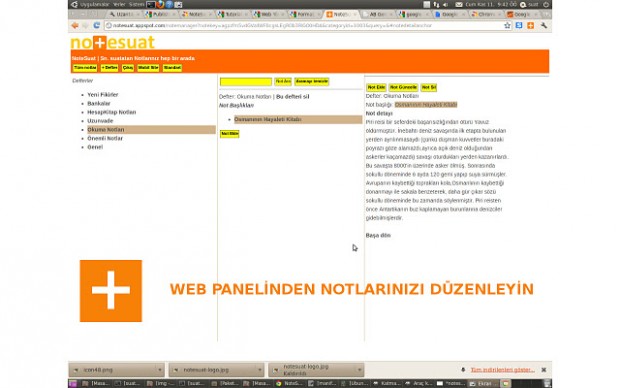Click the Standart button
The width and height of the screenshot is (620, 388).
(x=172, y=68)
